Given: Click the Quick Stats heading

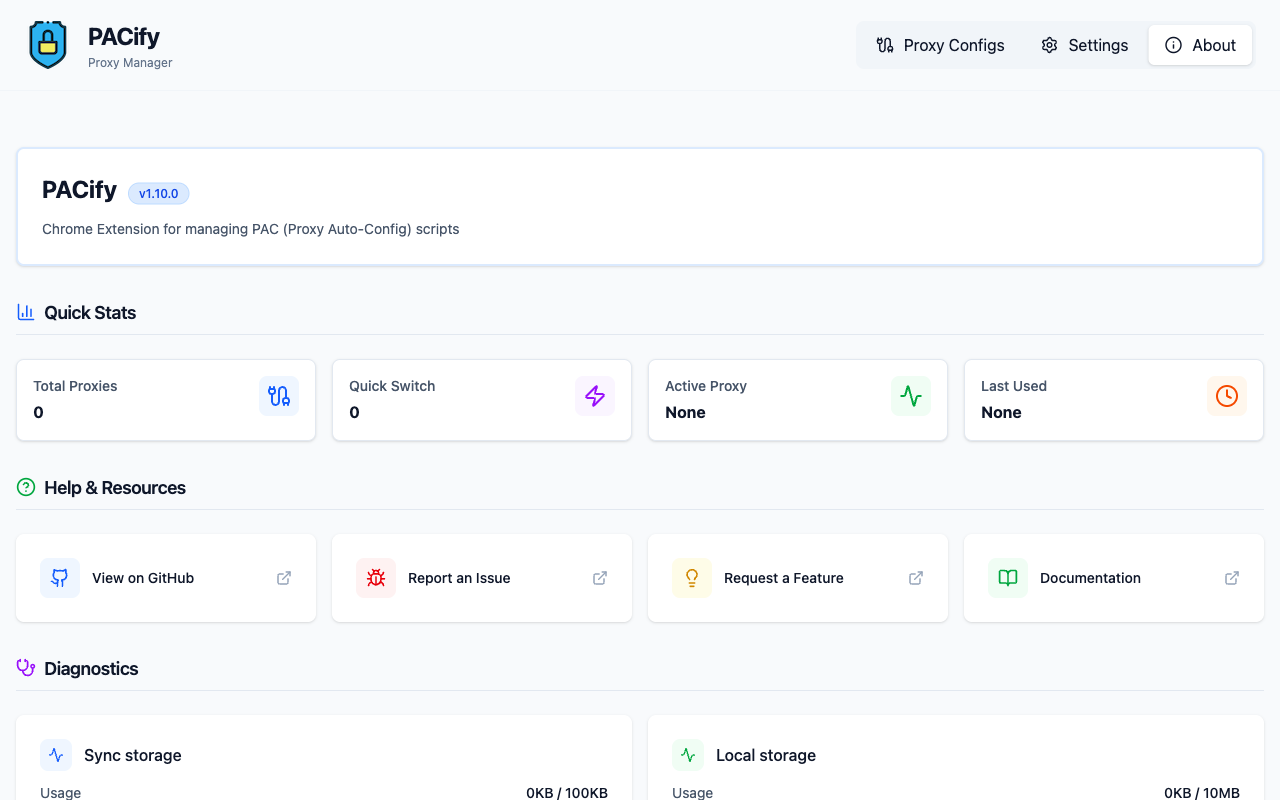Looking at the screenshot, I should click(x=90, y=312).
